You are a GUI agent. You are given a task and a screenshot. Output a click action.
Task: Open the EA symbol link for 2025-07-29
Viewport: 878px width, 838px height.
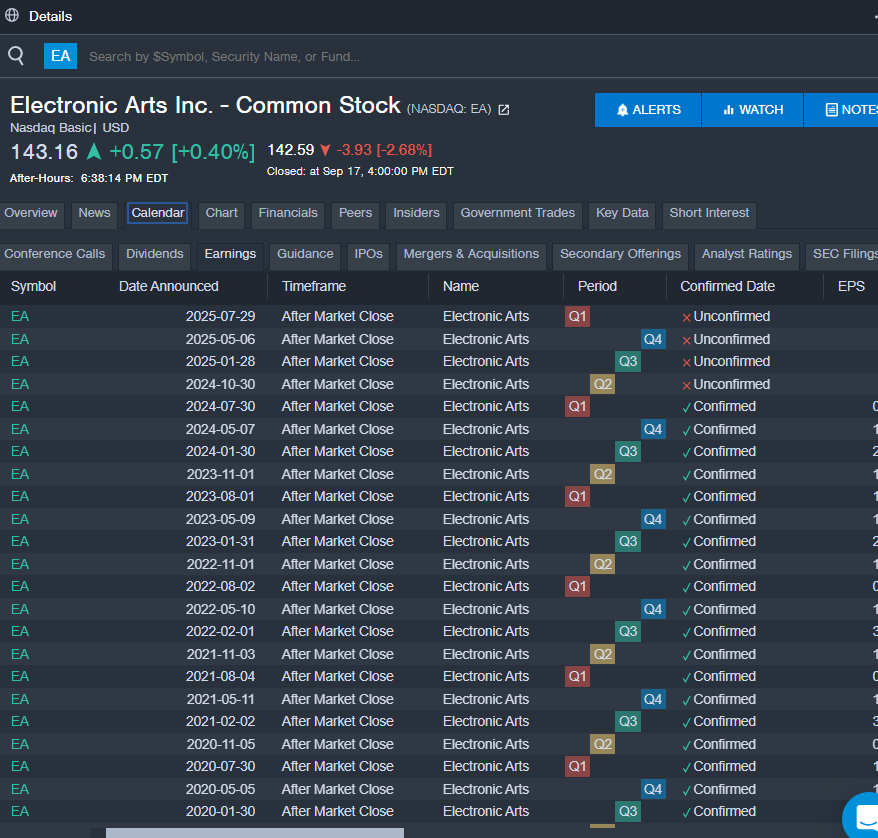tap(20, 316)
